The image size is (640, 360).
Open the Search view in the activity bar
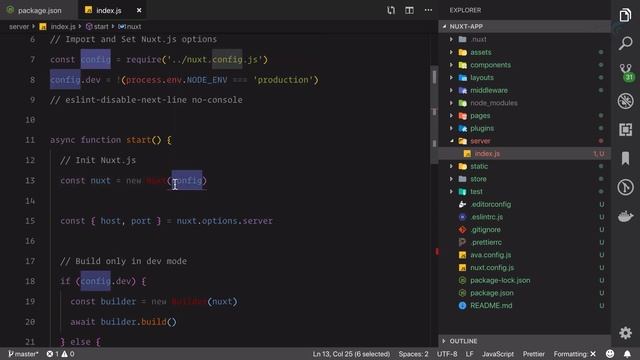click(x=625, y=43)
